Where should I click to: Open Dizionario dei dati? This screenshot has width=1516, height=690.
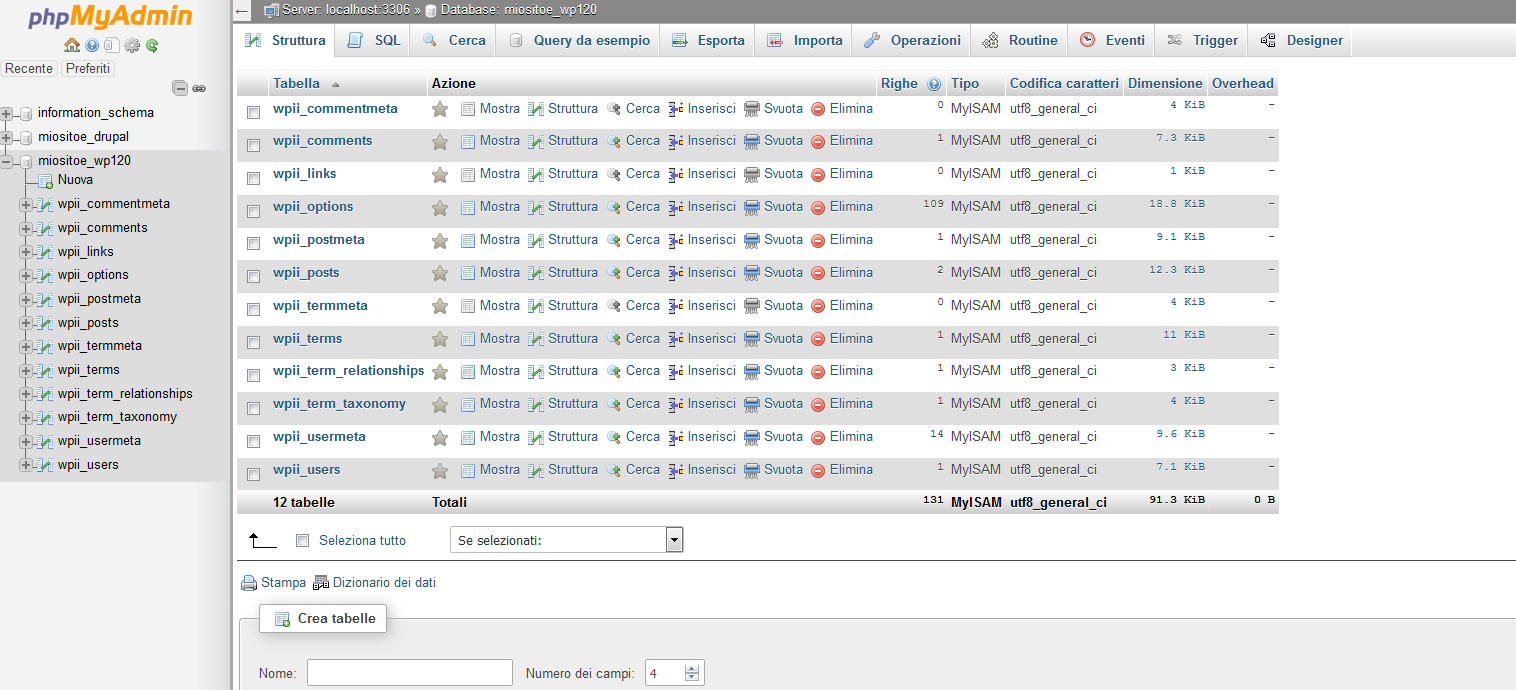[375, 583]
